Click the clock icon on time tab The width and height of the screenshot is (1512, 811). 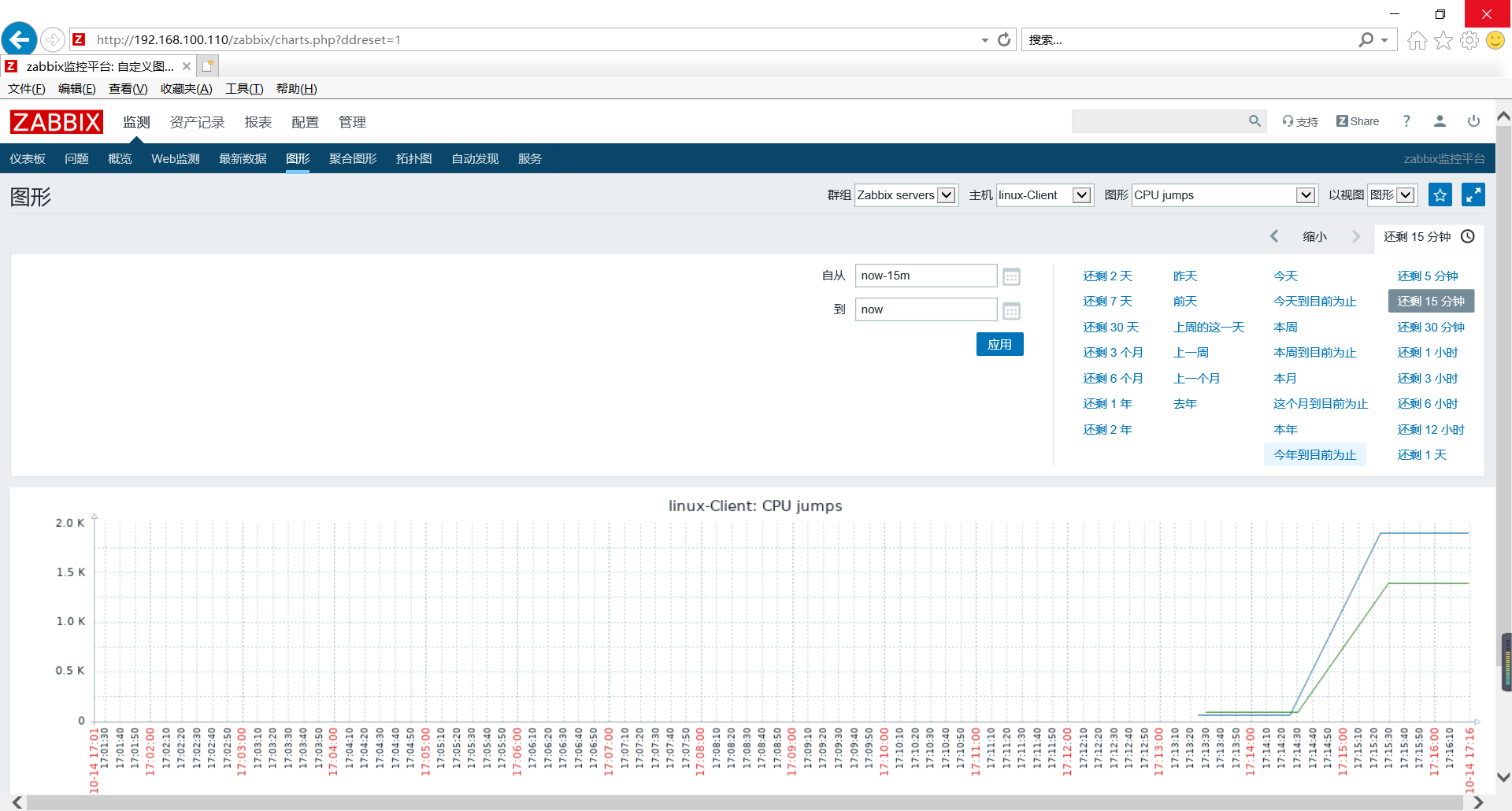(1468, 236)
